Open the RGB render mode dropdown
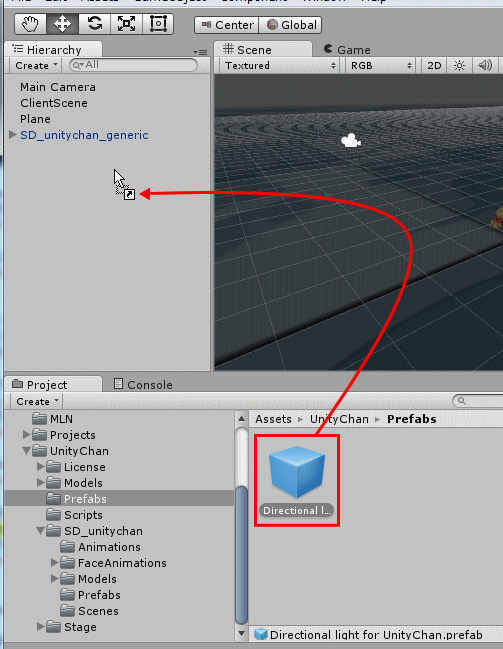Viewport: 503px width, 649px height. point(380,65)
